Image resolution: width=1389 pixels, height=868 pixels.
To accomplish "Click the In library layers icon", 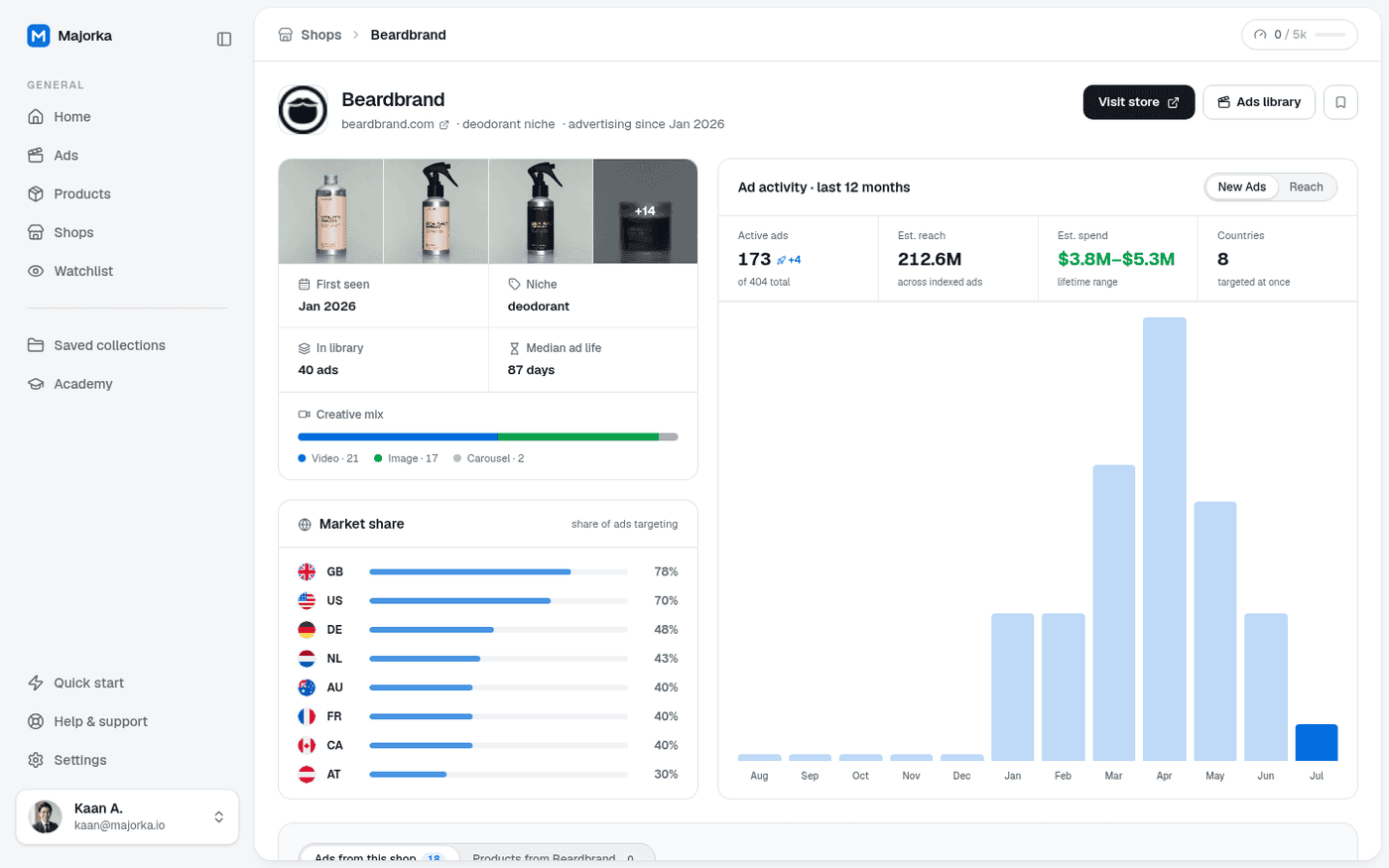I will (305, 348).
